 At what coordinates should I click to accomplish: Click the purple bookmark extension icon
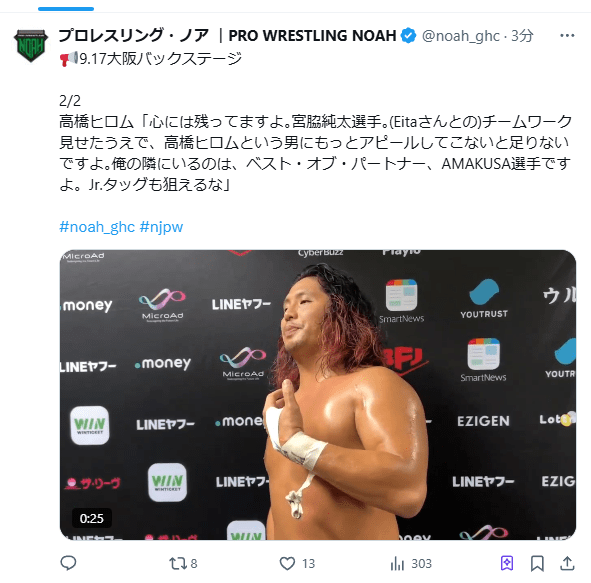[507, 563]
